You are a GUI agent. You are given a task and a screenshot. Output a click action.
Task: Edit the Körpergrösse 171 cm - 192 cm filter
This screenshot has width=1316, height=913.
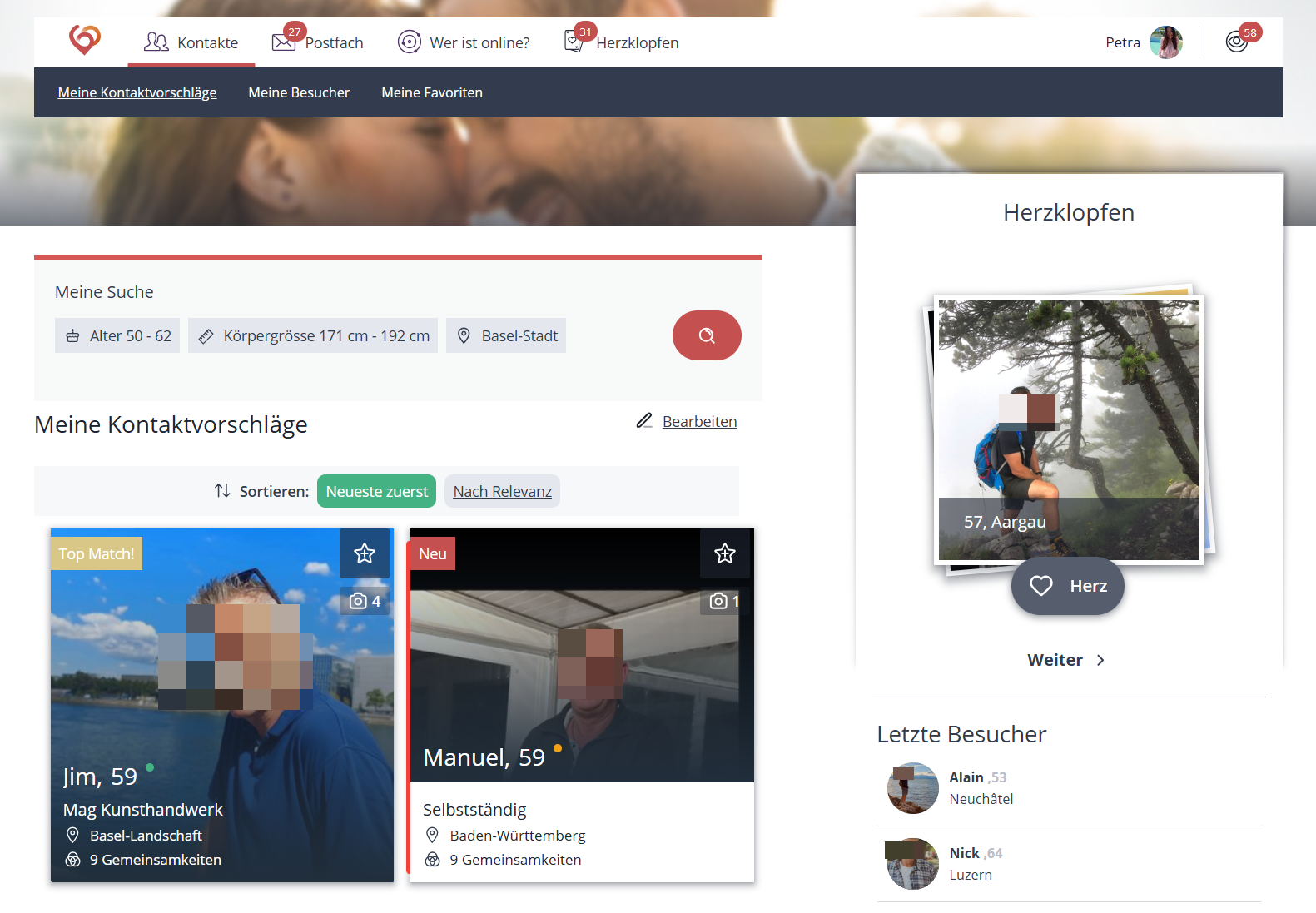point(313,335)
